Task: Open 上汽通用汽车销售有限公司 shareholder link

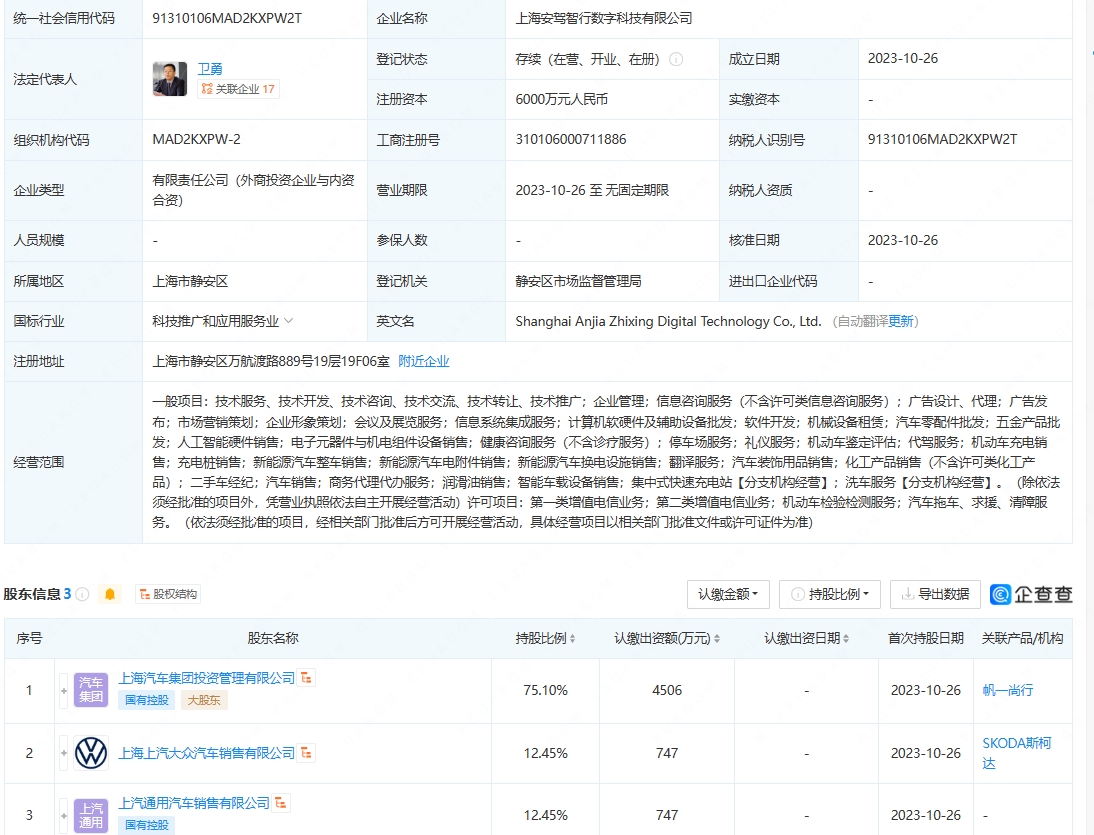Action: click(194, 803)
